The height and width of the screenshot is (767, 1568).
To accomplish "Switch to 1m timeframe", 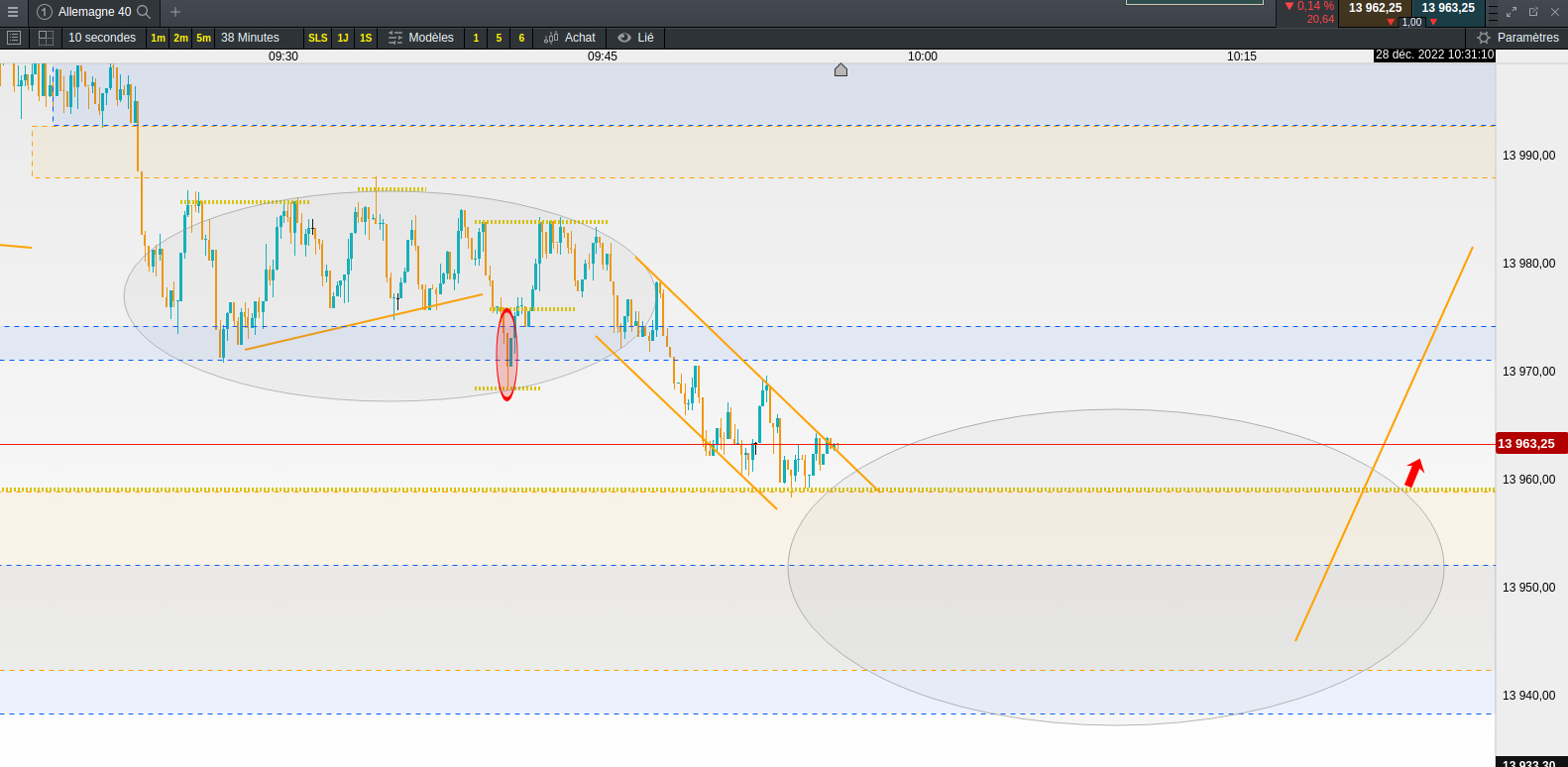I will coord(158,38).
